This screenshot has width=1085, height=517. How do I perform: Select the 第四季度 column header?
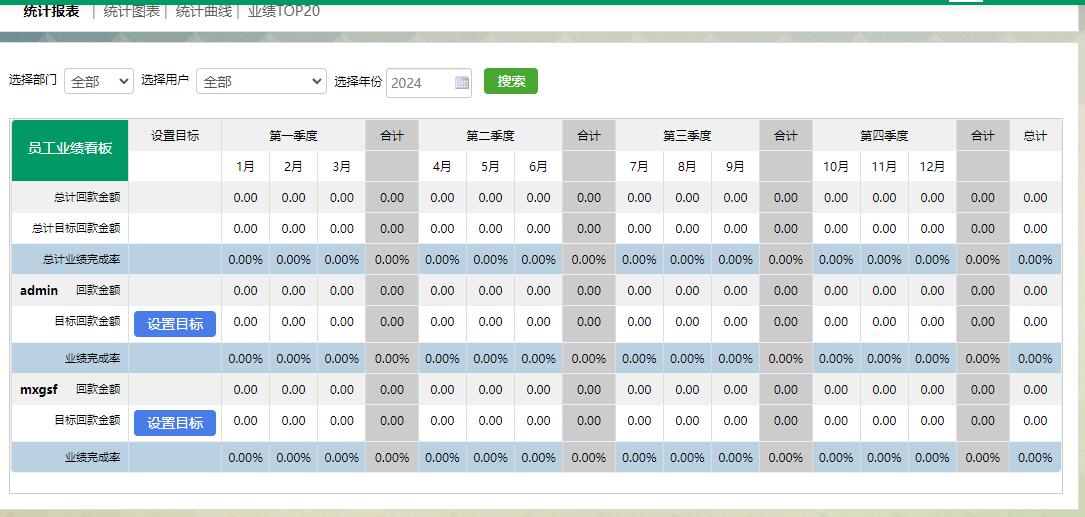(884, 136)
